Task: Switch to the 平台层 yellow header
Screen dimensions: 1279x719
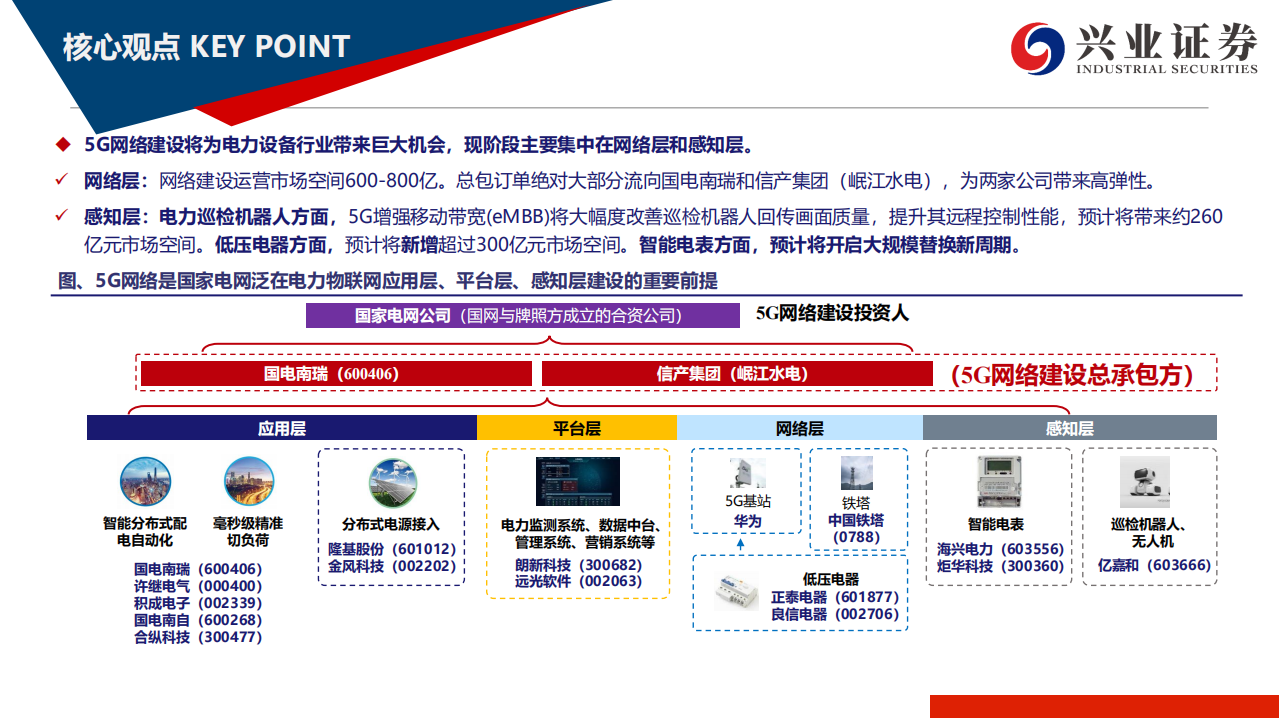Action: pos(577,426)
